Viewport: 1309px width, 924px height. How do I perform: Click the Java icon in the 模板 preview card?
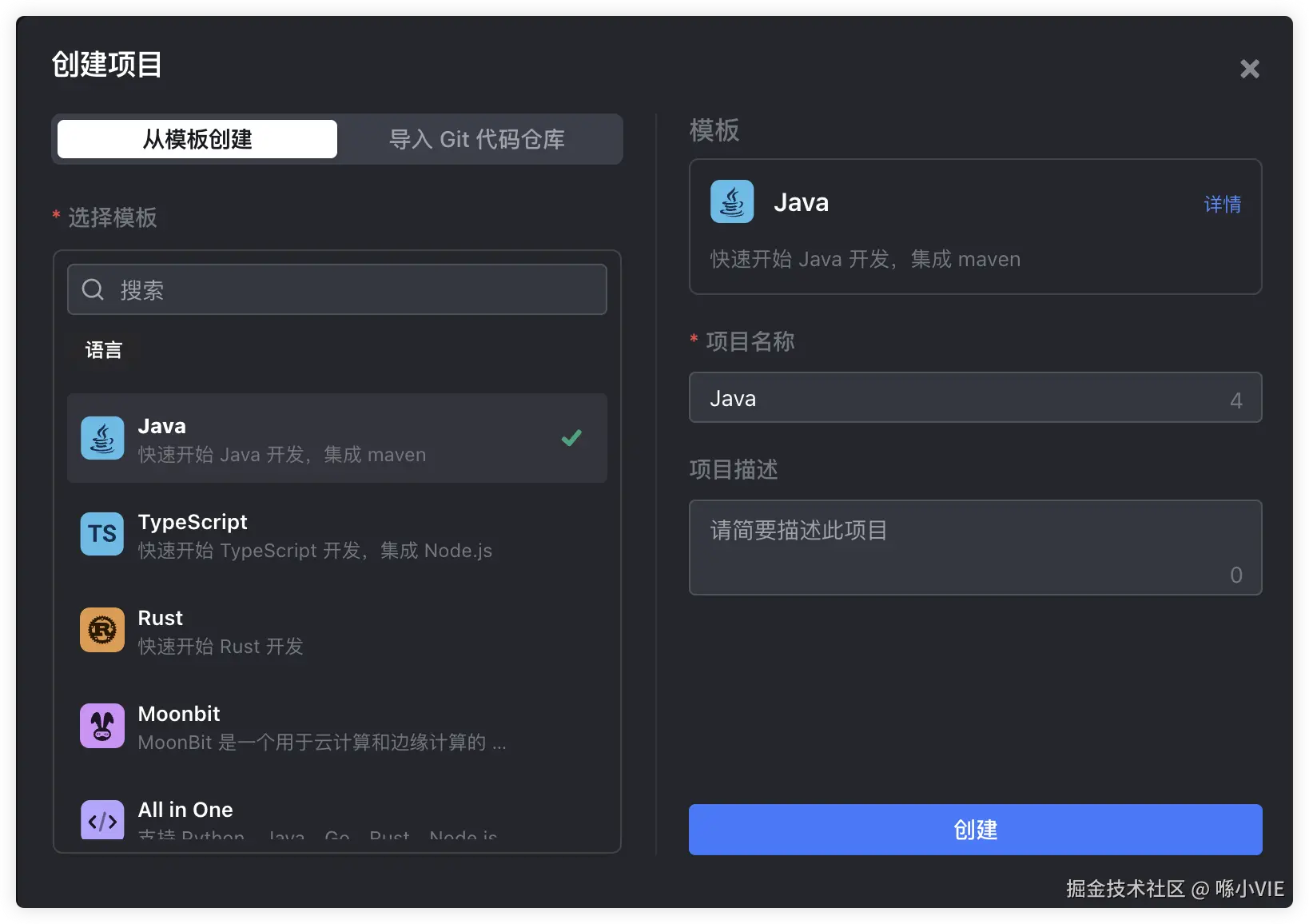pos(732,201)
